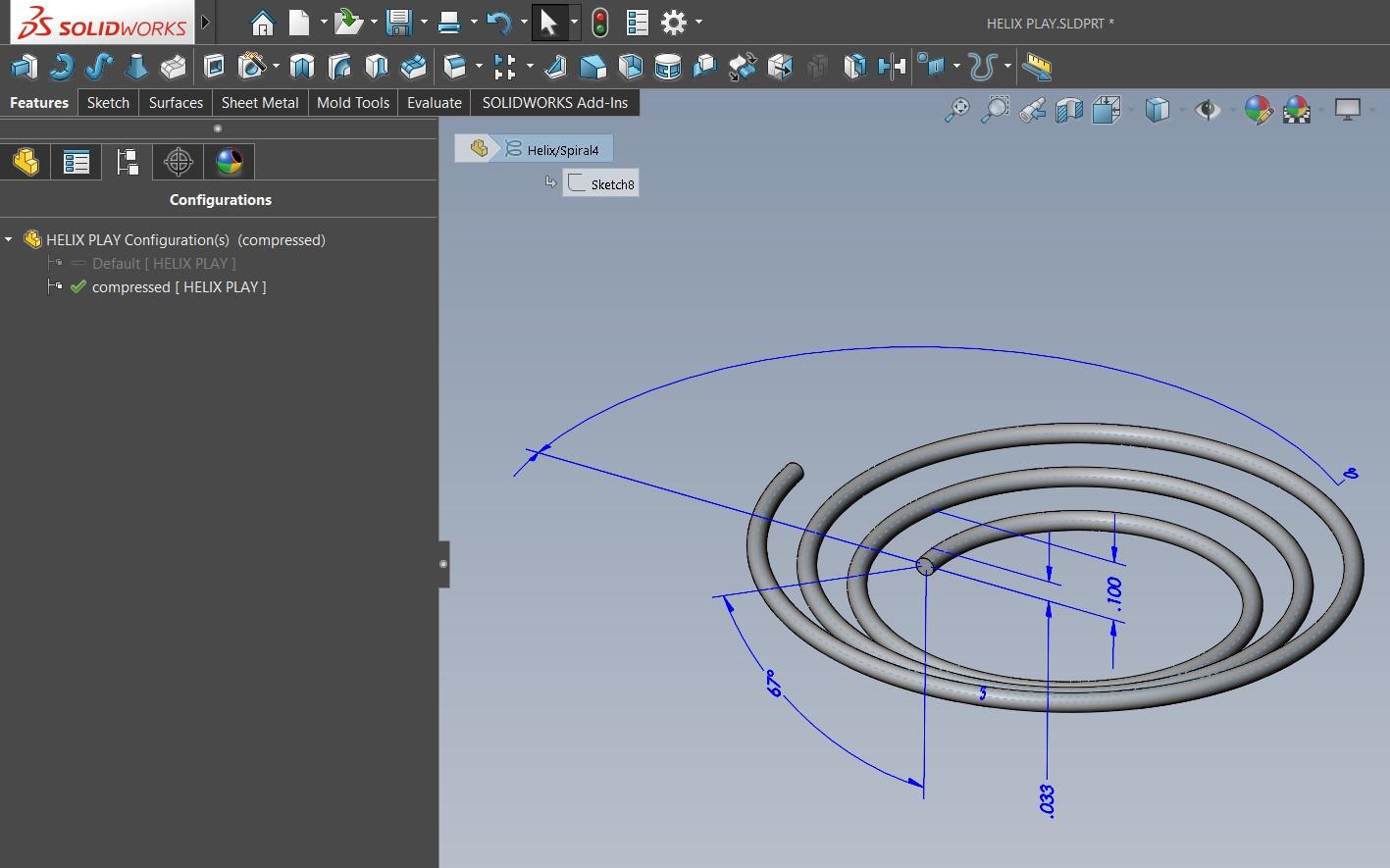Click the Rebuild traffic light icon
The width and height of the screenshot is (1390, 868).
tap(598, 22)
